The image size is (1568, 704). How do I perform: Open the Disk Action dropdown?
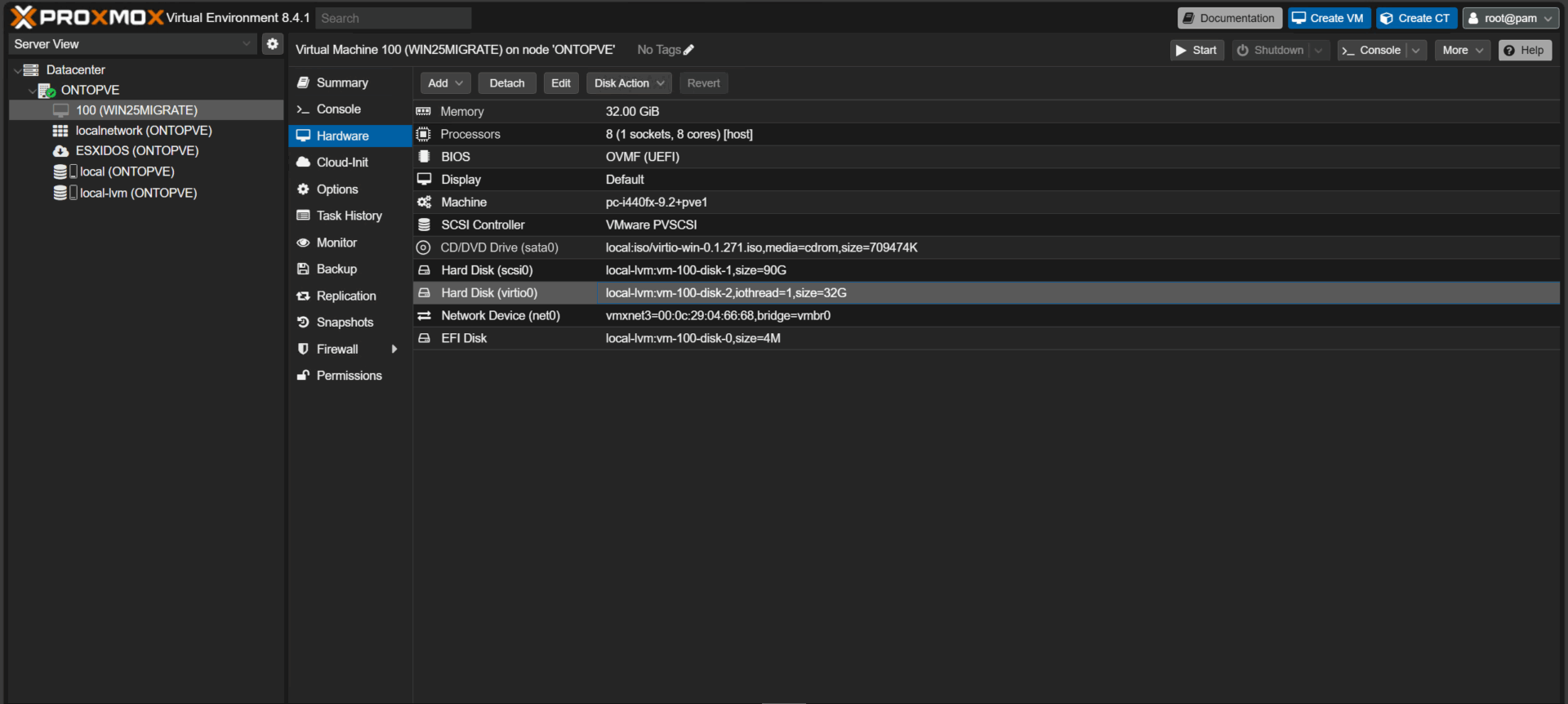coord(629,83)
